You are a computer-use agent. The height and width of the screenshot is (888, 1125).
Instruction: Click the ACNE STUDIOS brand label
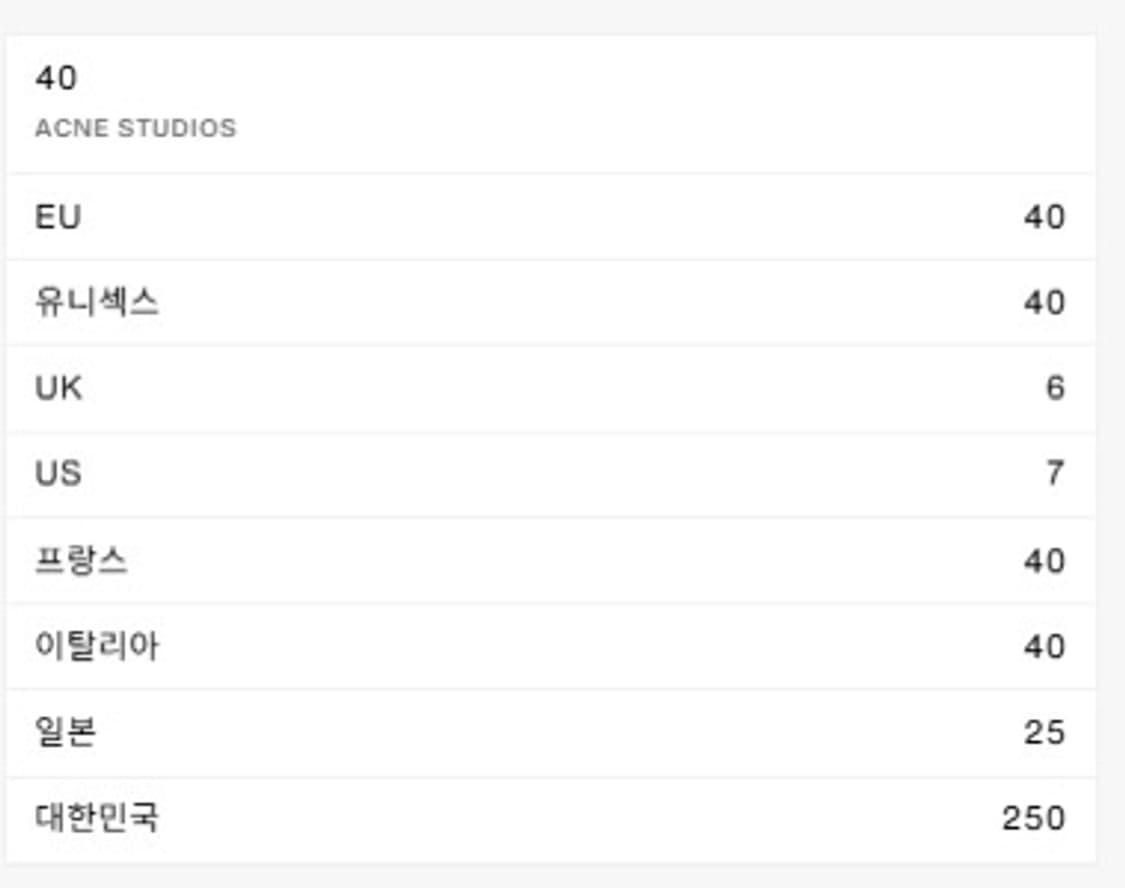136,128
